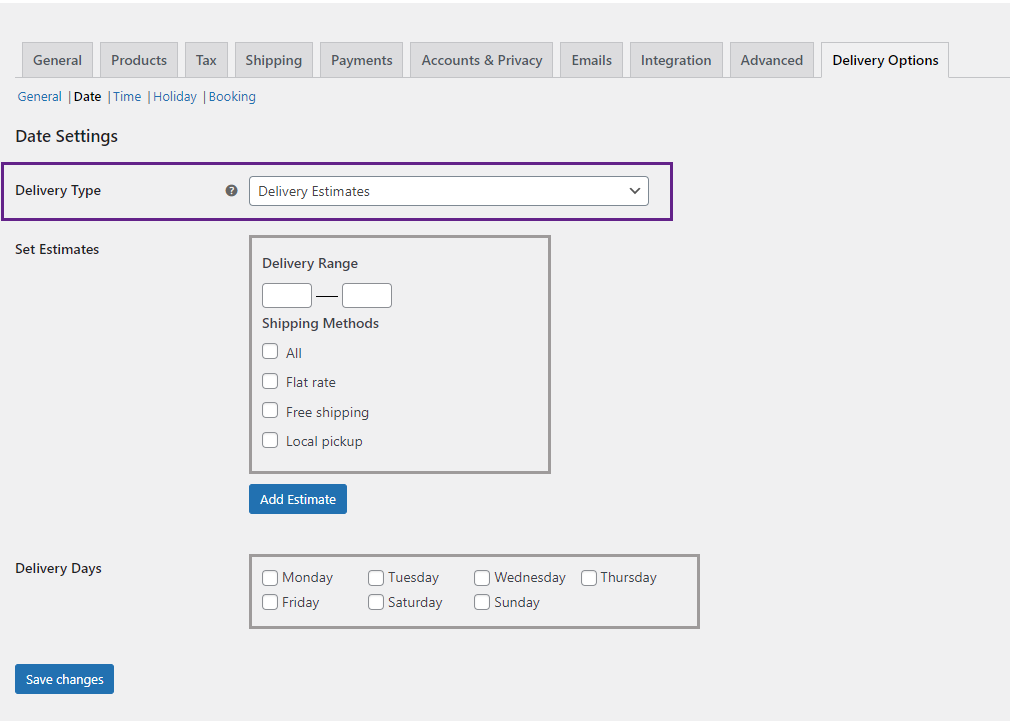The width and height of the screenshot is (1010, 721).
Task: Open the Holiday settings link
Action: coord(175,97)
